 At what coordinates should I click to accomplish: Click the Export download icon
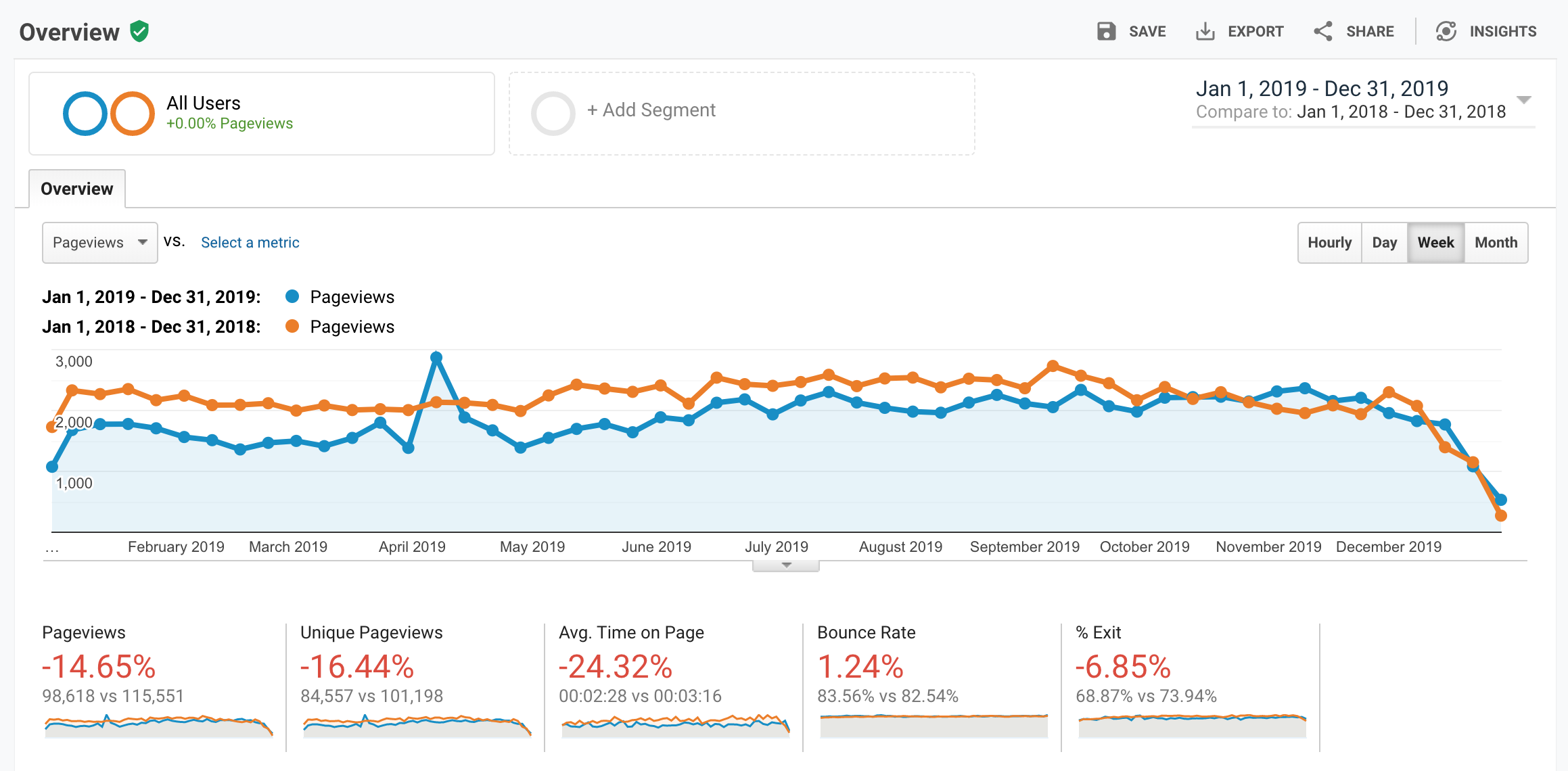(1205, 31)
